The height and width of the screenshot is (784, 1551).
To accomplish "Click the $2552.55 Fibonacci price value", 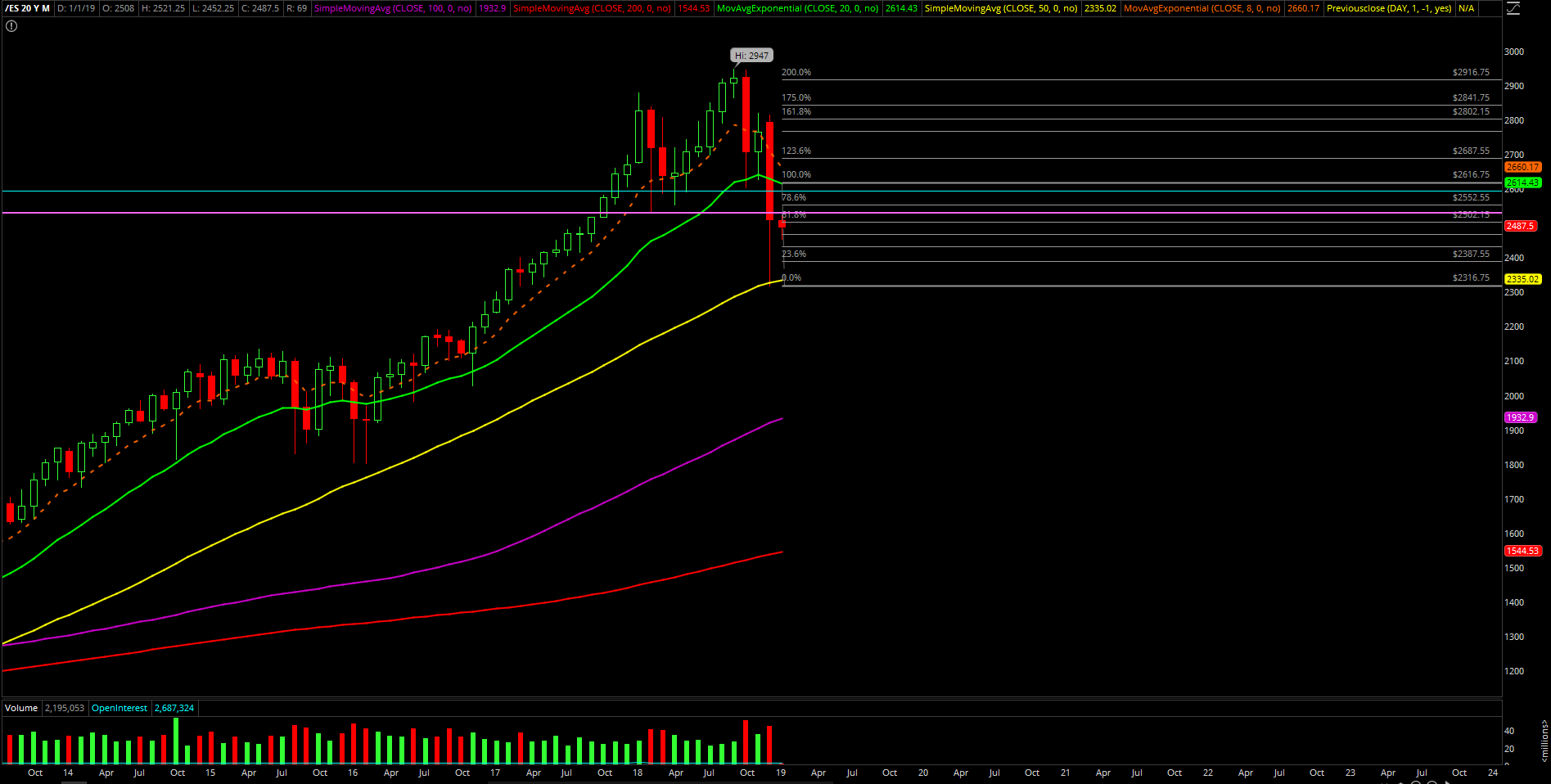I will 1471,197.
